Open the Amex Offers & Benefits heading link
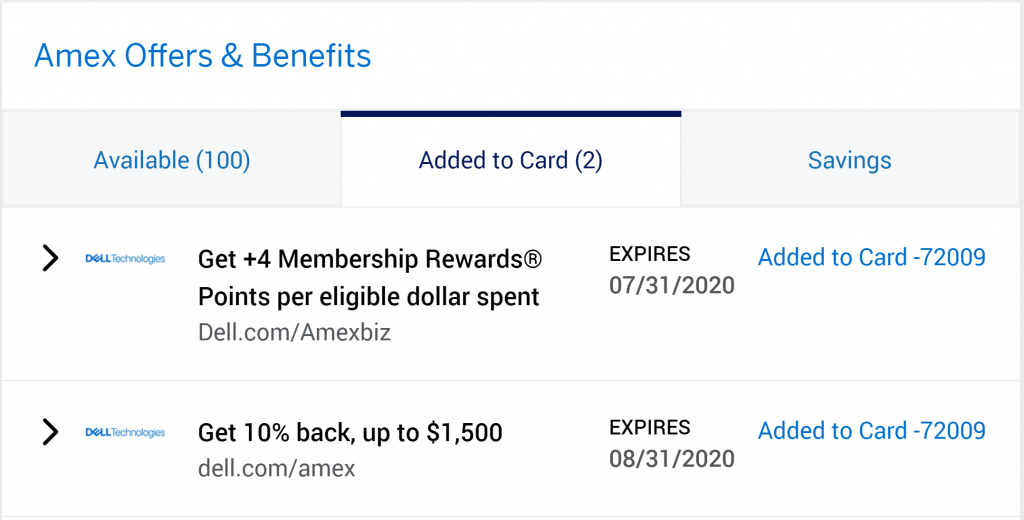The height and width of the screenshot is (520, 1024). [x=202, y=56]
